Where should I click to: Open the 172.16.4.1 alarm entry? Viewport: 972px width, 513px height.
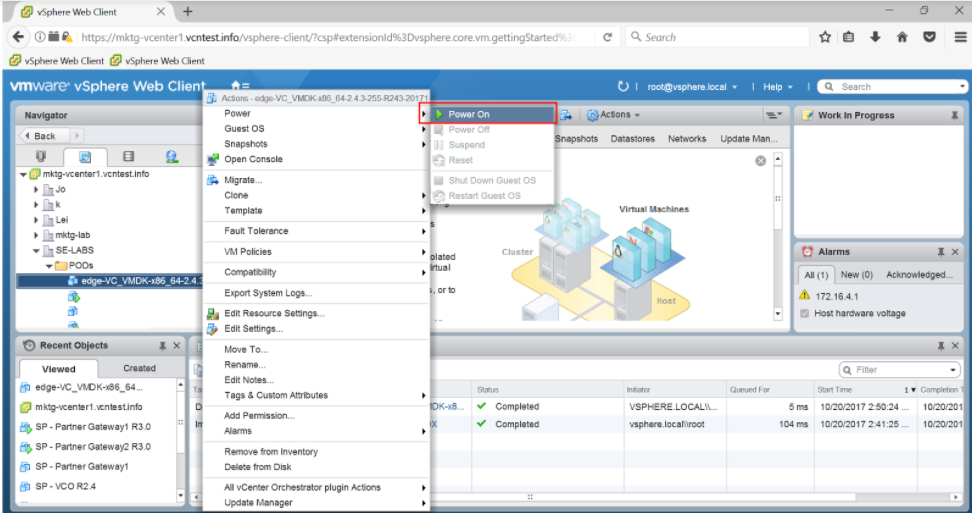click(836, 295)
